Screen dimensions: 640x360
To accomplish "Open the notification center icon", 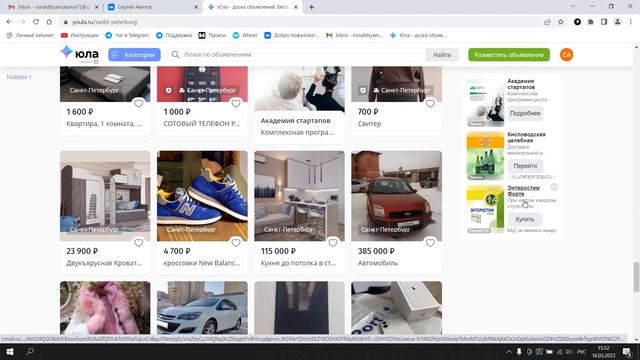I will pyautogui.click(x=627, y=352).
